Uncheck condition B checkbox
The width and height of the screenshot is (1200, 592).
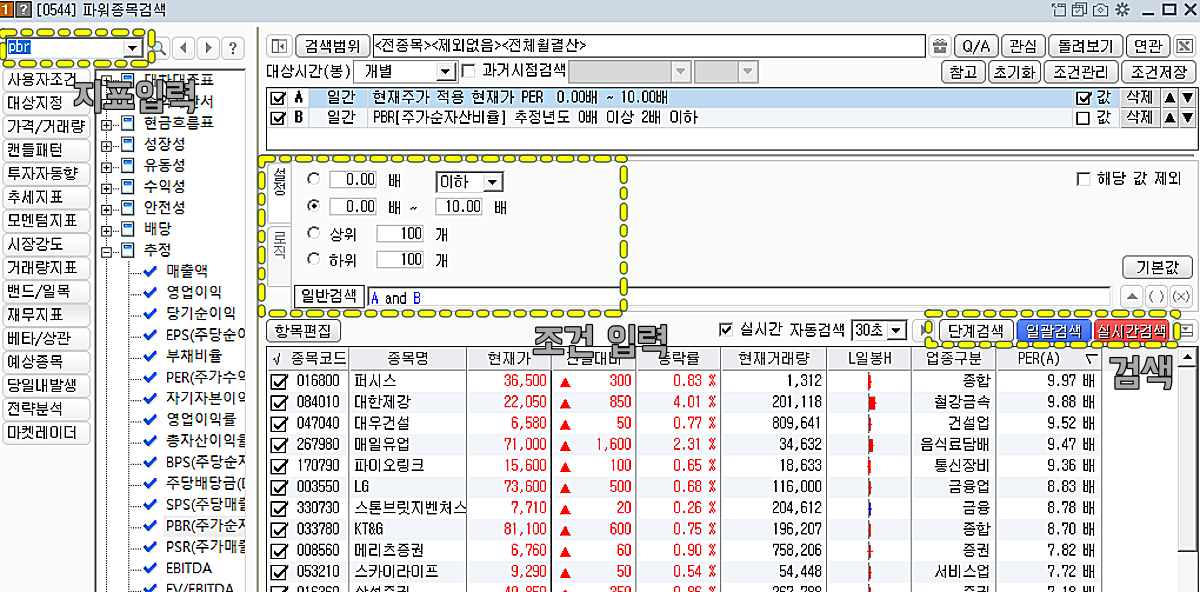279,117
